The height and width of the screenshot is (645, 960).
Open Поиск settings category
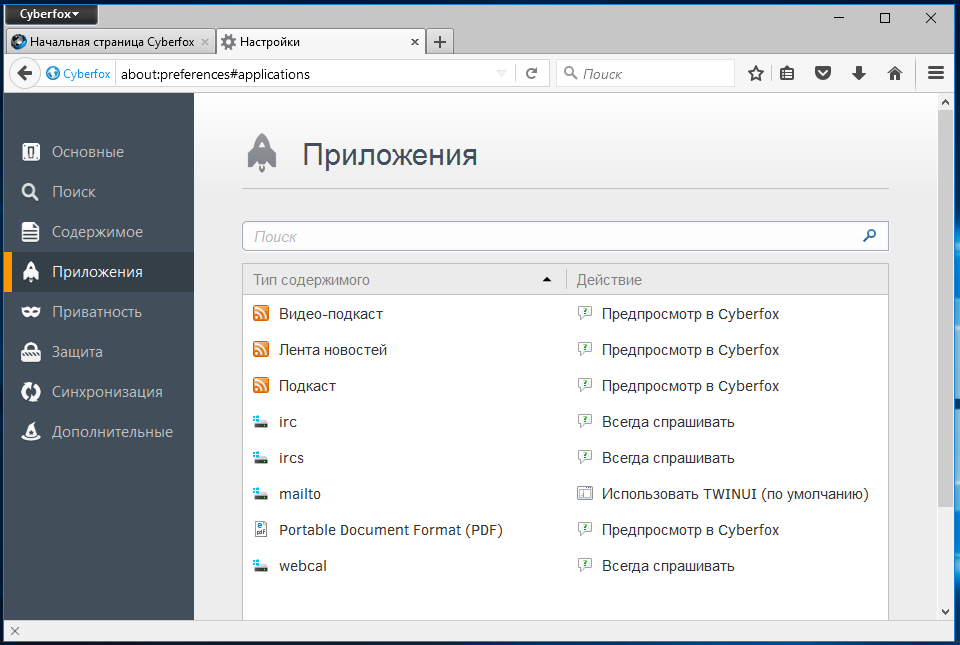[x=99, y=192]
